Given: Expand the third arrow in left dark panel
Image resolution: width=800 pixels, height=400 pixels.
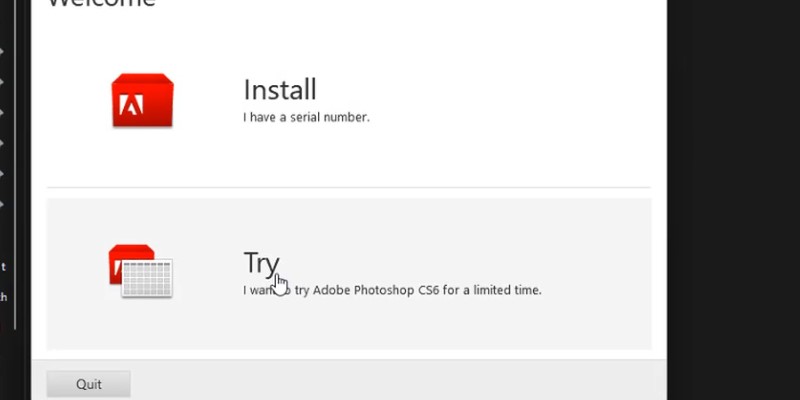Looking at the screenshot, I should (x=2, y=112).
